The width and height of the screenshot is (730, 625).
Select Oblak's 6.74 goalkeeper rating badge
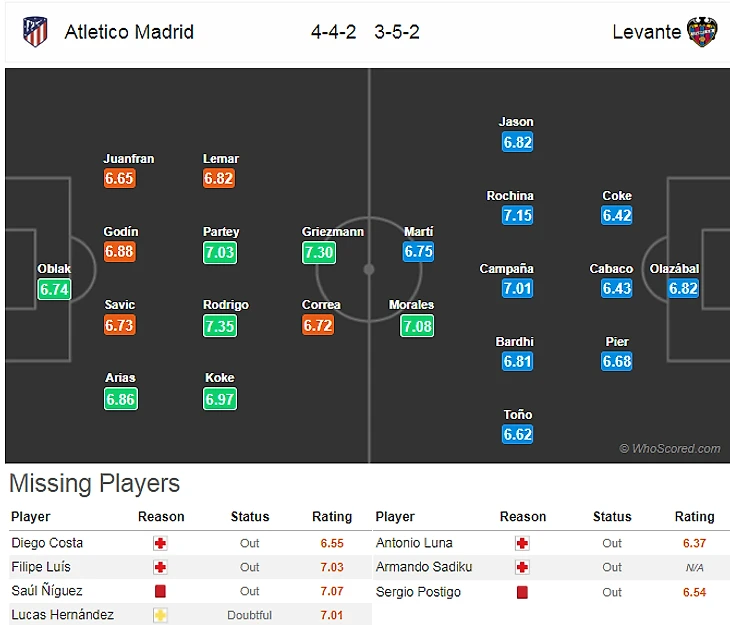click(x=54, y=289)
